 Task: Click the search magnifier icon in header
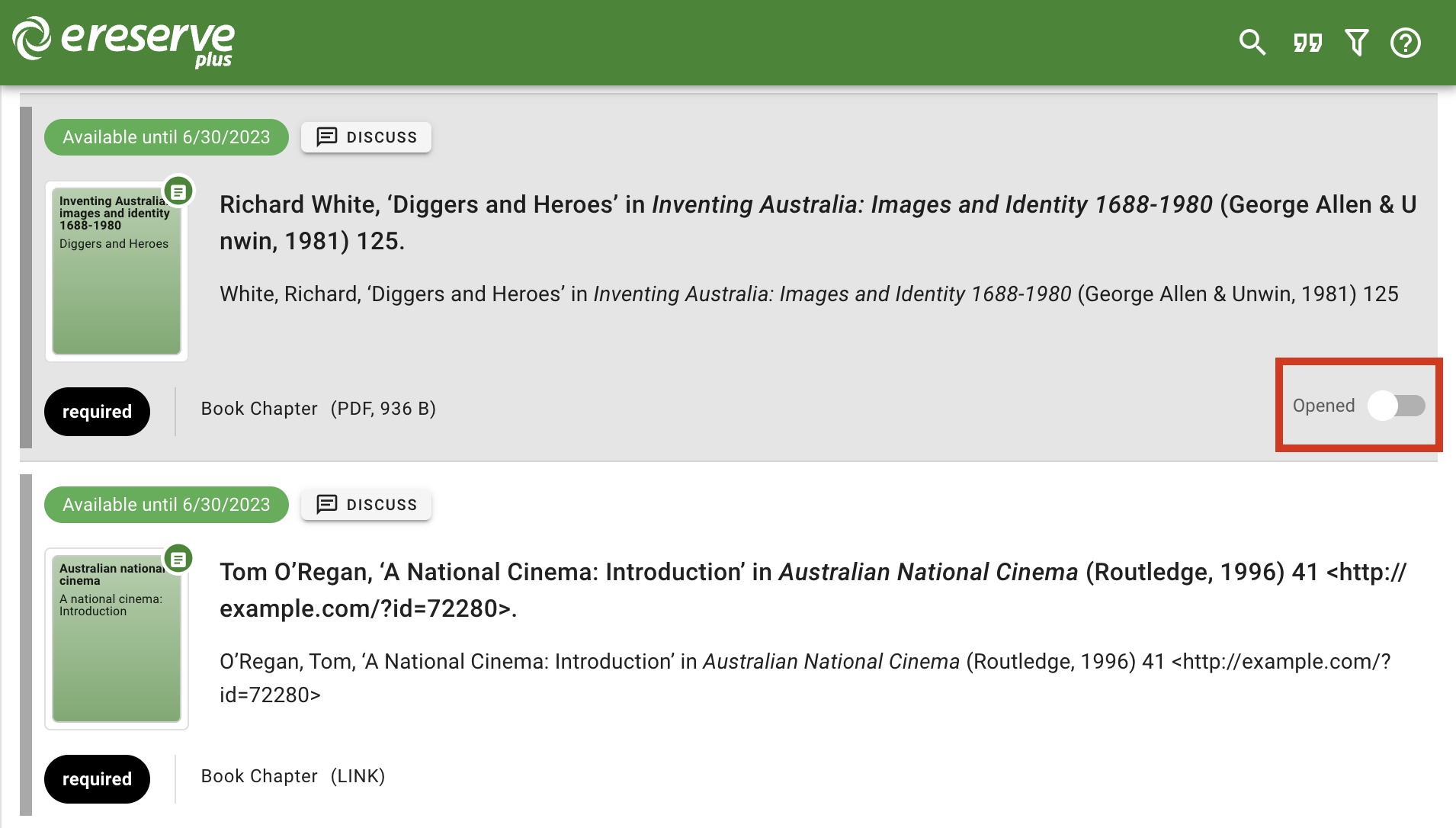tap(1252, 43)
